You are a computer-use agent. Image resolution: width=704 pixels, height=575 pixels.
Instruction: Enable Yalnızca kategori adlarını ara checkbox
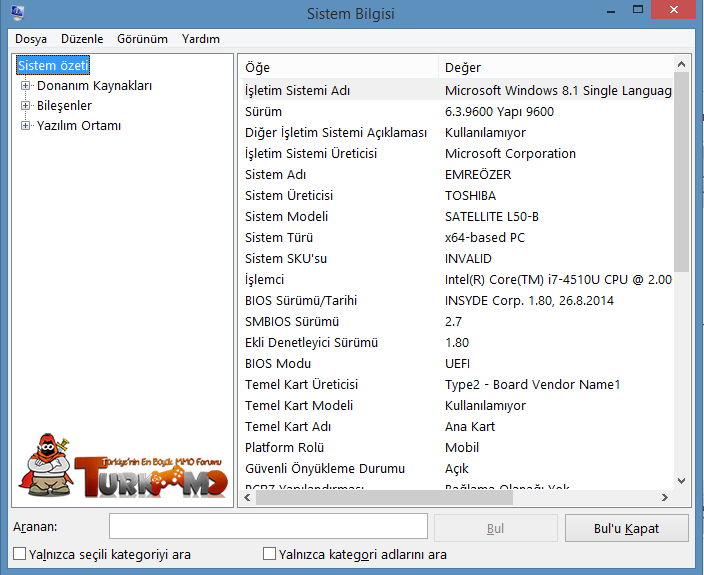click(269, 553)
